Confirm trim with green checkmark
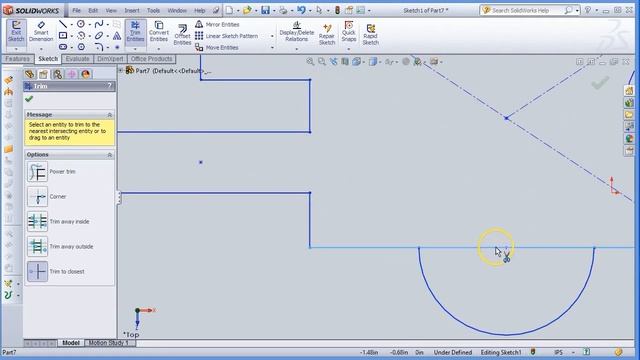This screenshot has width=640, height=360. tap(29, 99)
